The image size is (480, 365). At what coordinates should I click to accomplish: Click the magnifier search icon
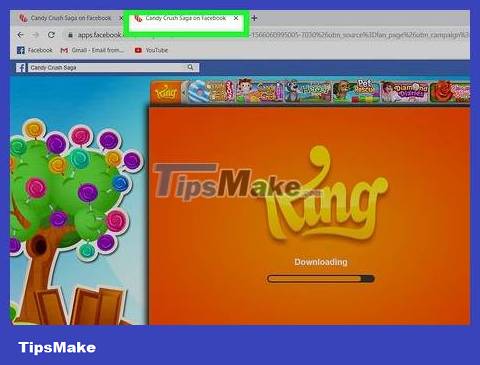tap(190, 68)
